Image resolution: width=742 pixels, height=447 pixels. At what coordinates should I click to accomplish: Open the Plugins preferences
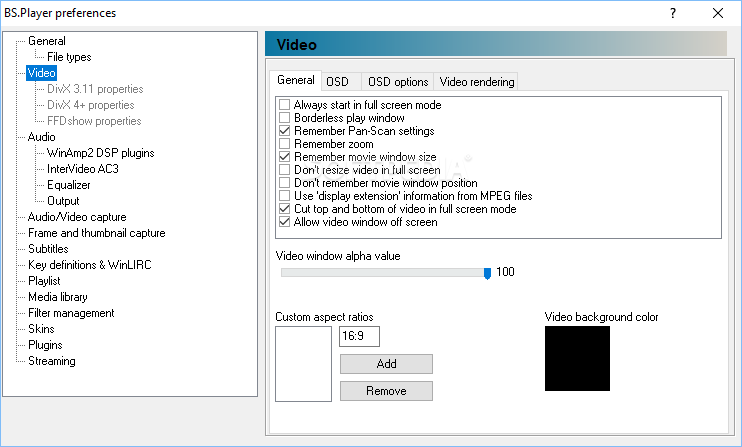coord(45,345)
